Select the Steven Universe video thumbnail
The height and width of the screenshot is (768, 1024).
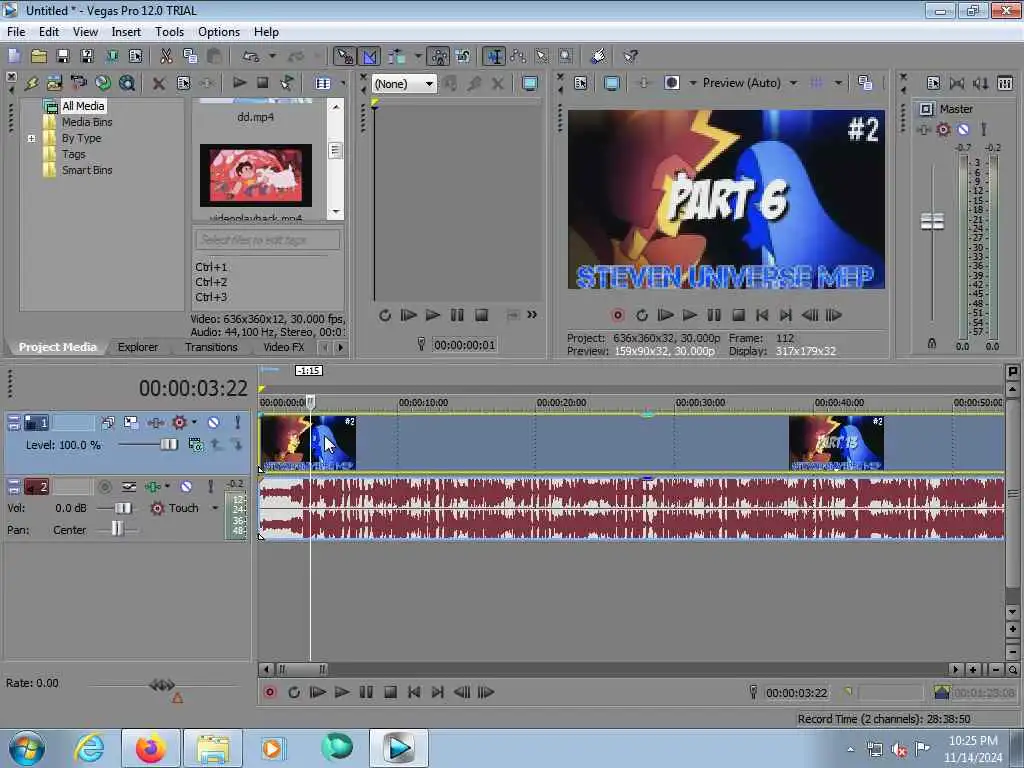click(x=255, y=176)
